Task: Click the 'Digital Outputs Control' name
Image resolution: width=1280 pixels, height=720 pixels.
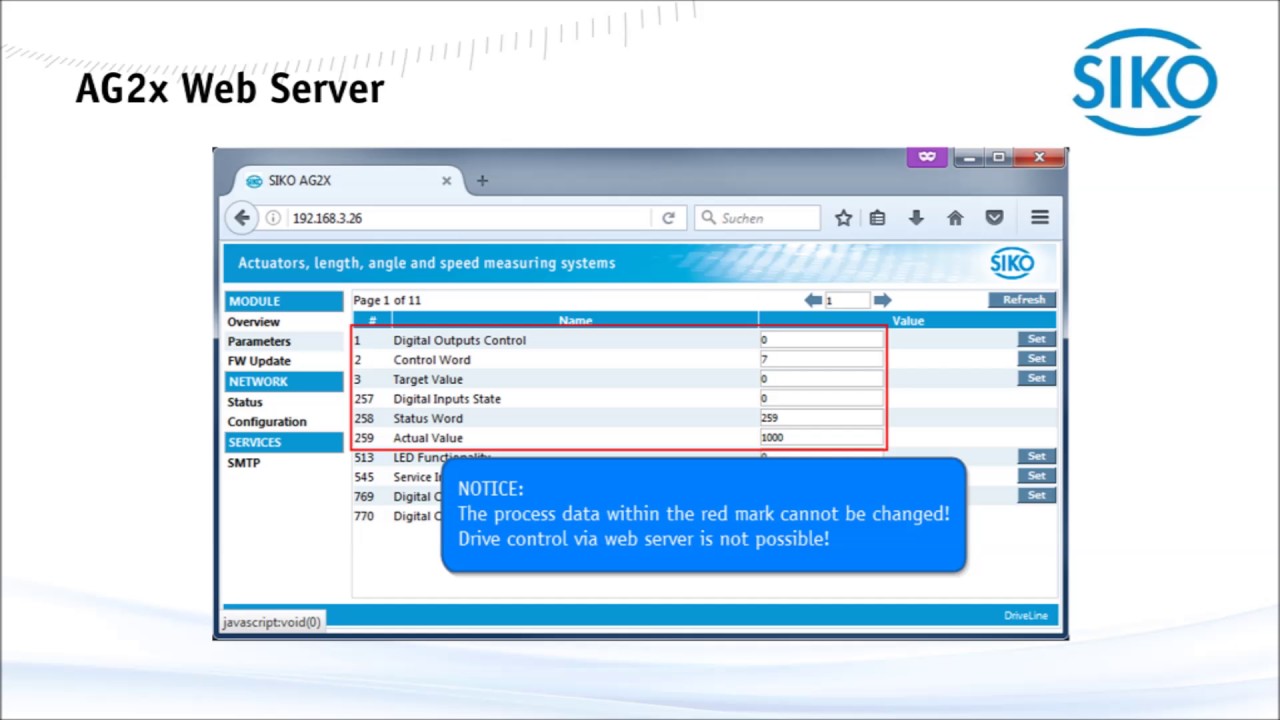Action: tap(459, 340)
